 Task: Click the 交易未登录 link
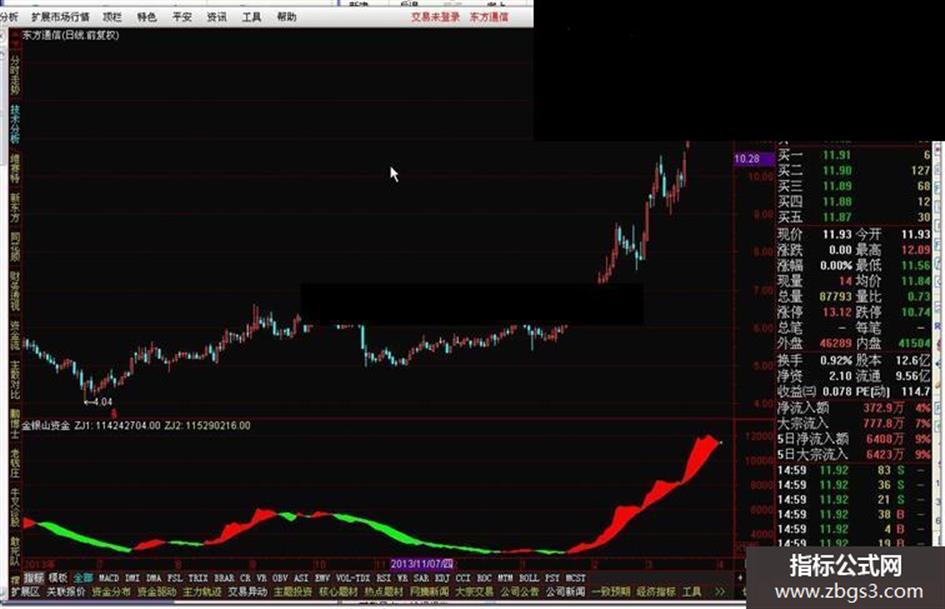[x=436, y=17]
